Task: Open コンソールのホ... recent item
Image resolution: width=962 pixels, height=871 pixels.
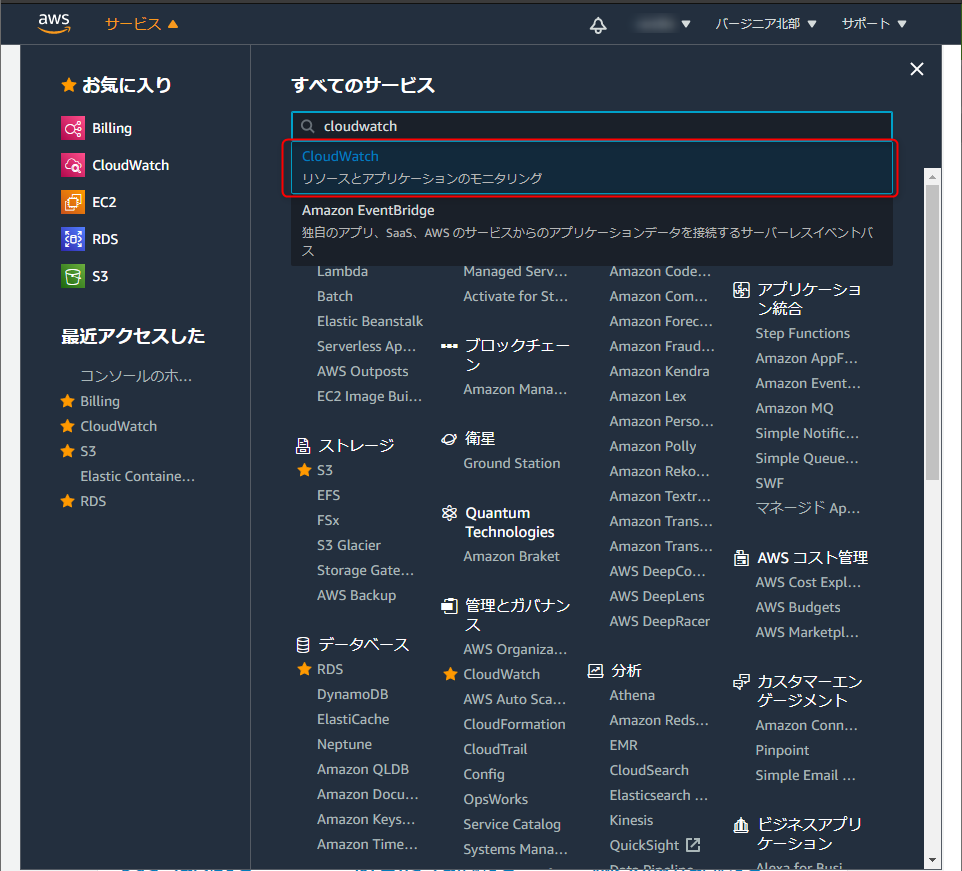Action: 136,376
